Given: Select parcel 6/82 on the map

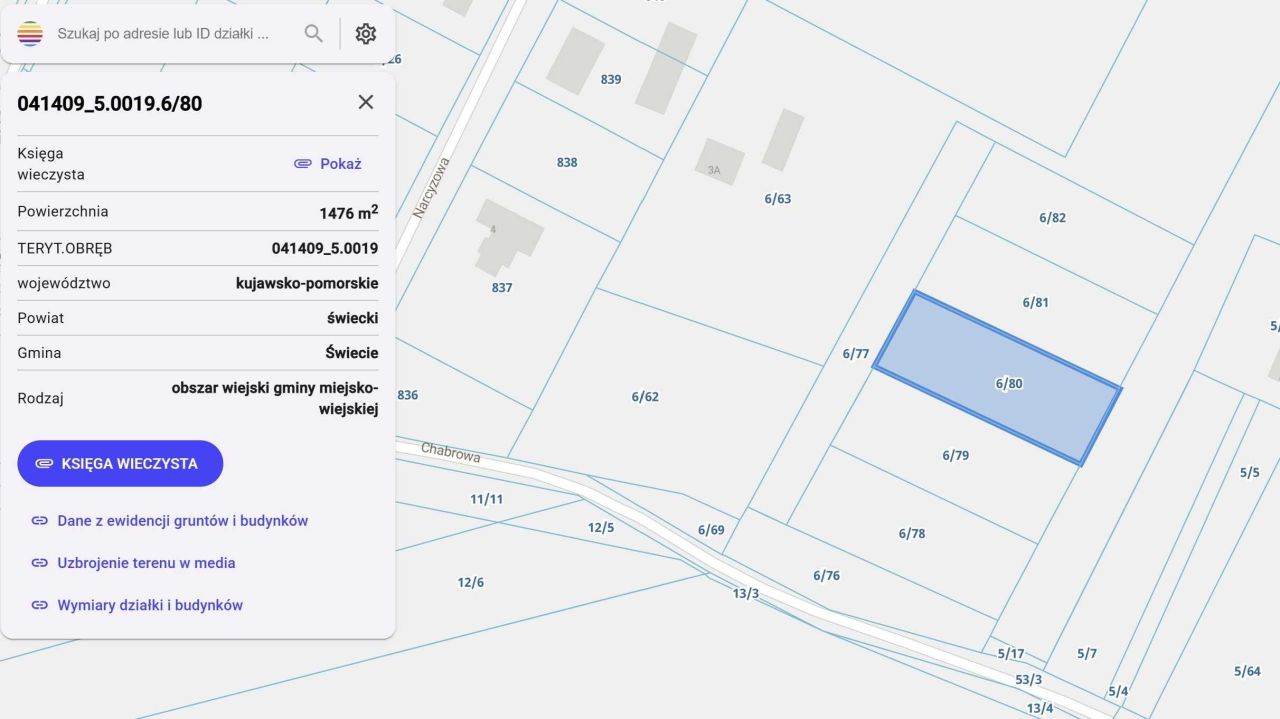Looking at the screenshot, I should coord(1052,217).
